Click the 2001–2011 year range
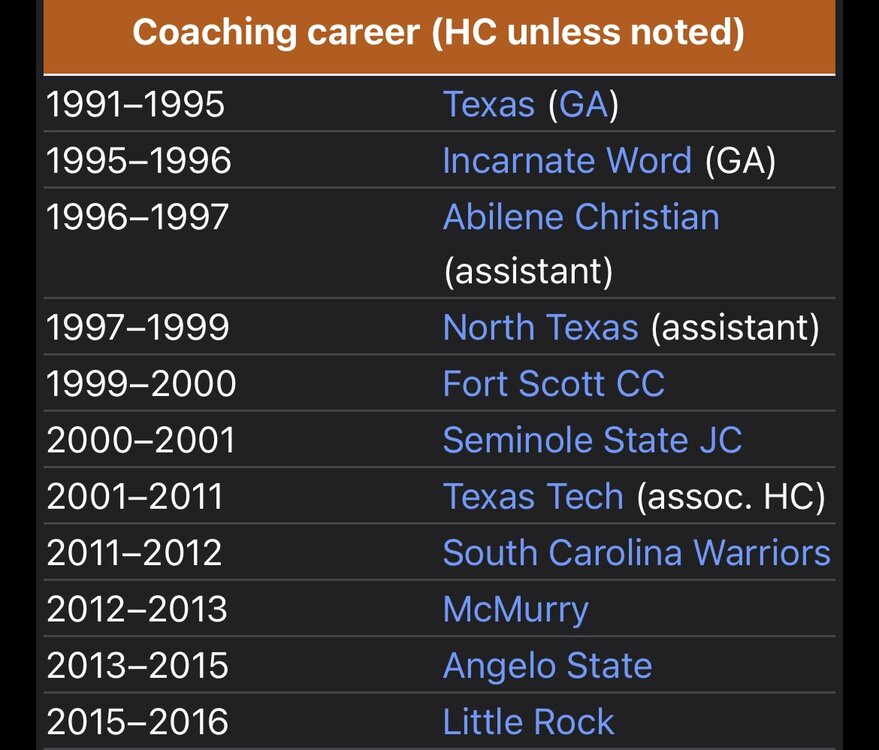 (x=136, y=496)
